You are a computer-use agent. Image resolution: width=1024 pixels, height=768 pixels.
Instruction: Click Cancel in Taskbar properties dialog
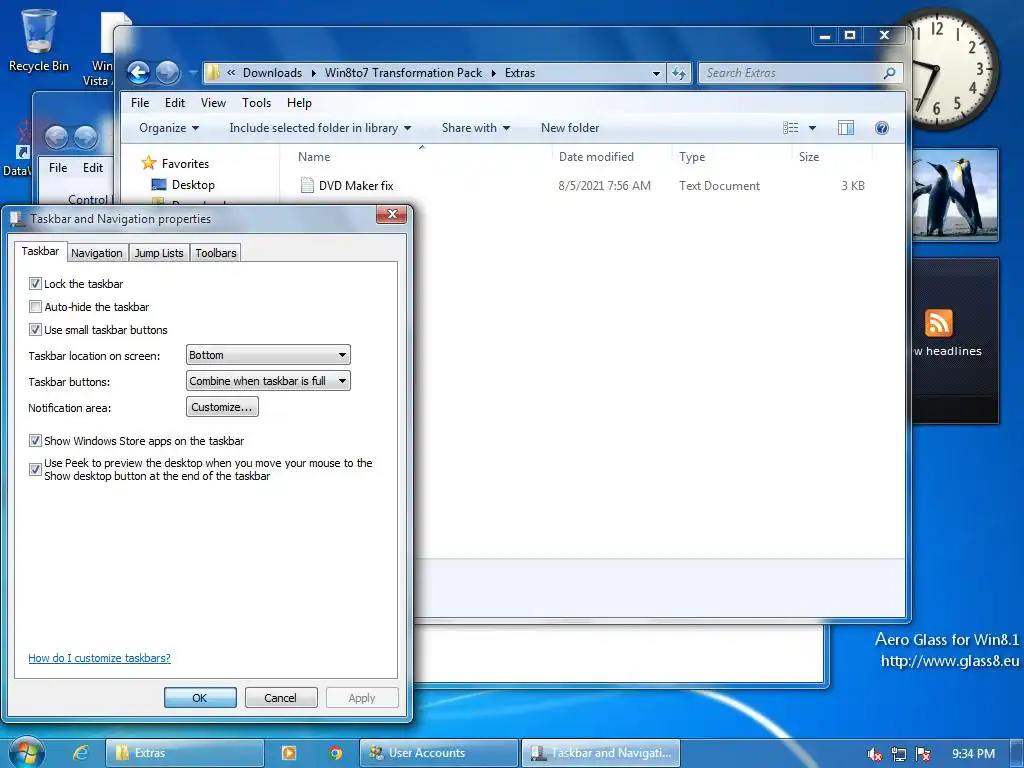click(281, 697)
